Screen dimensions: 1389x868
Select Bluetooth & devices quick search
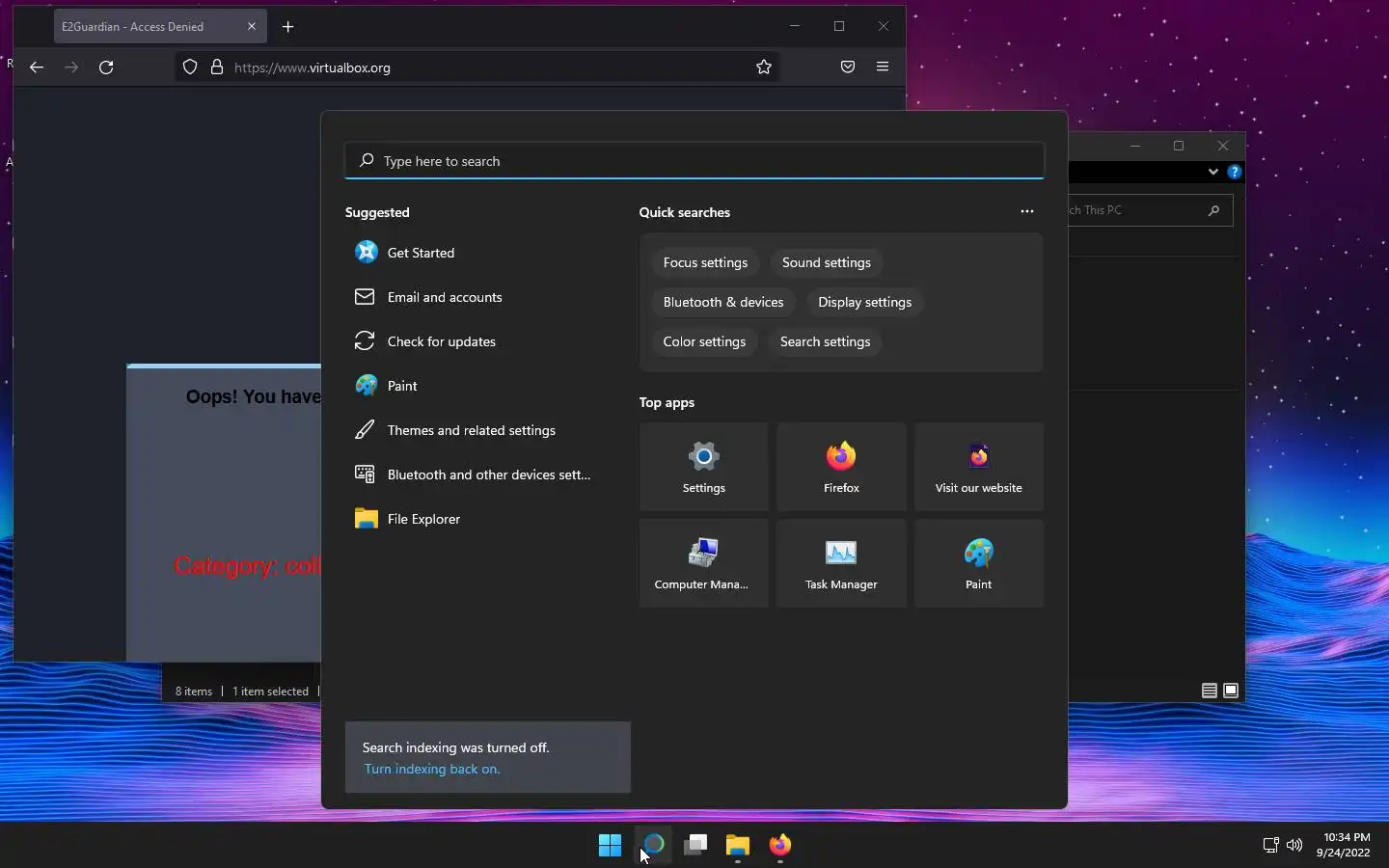click(x=723, y=302)
